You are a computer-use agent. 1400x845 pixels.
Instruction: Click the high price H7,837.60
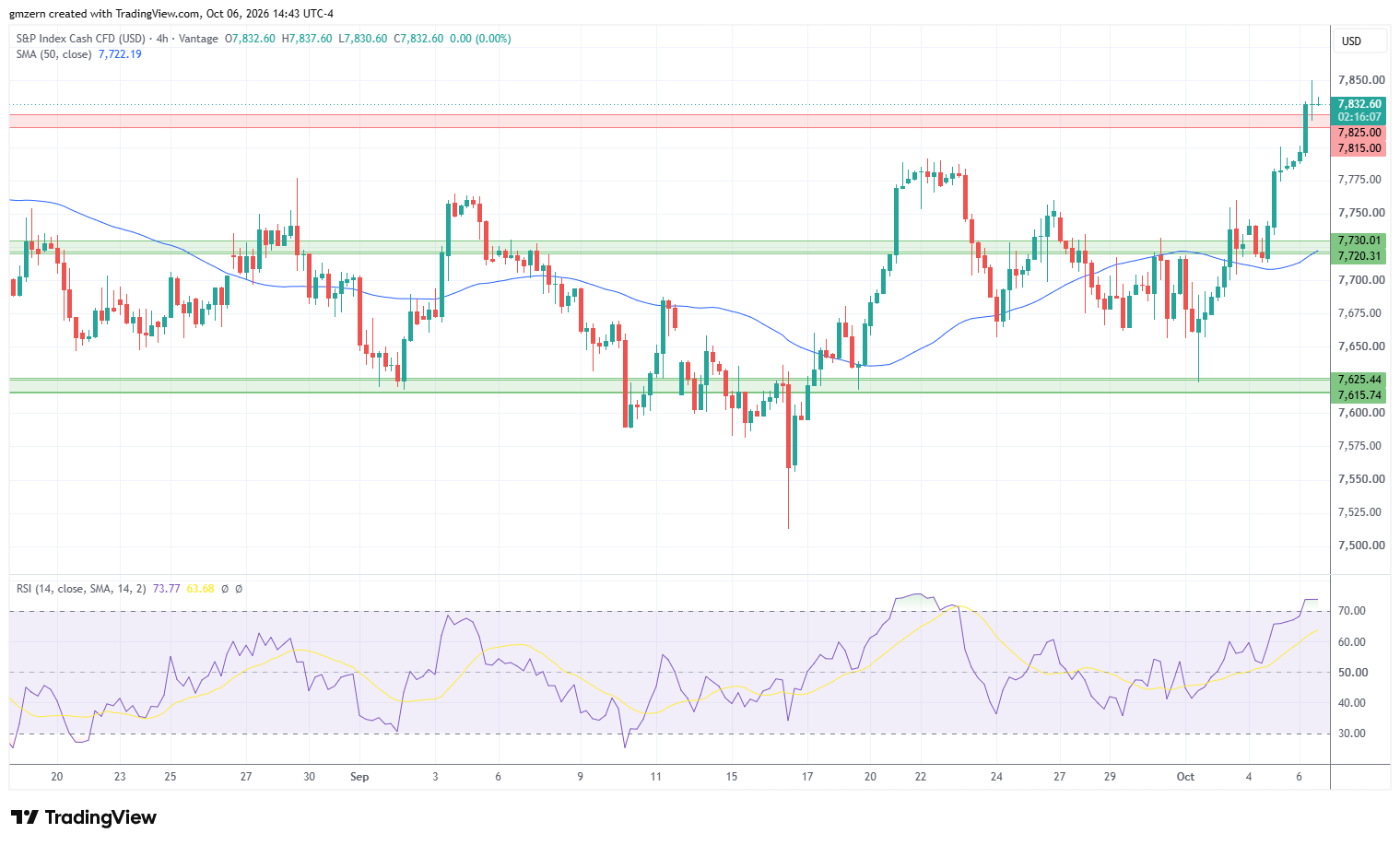[307, 39]
